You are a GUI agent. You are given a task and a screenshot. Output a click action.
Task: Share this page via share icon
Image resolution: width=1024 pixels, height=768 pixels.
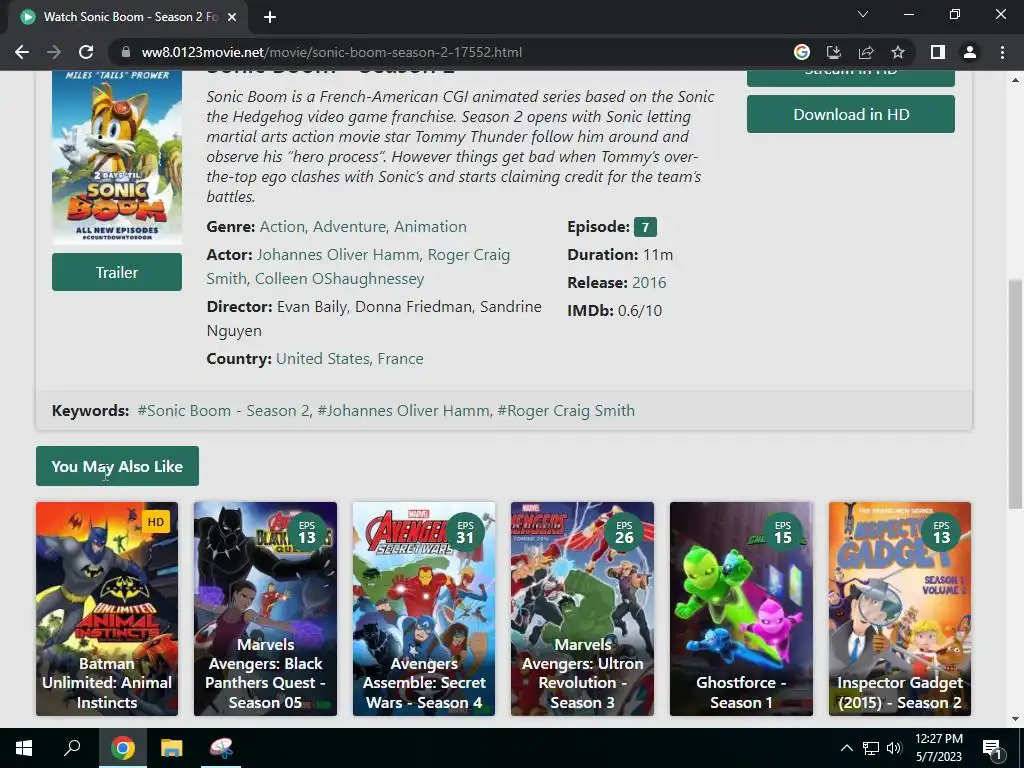(866, 52)
